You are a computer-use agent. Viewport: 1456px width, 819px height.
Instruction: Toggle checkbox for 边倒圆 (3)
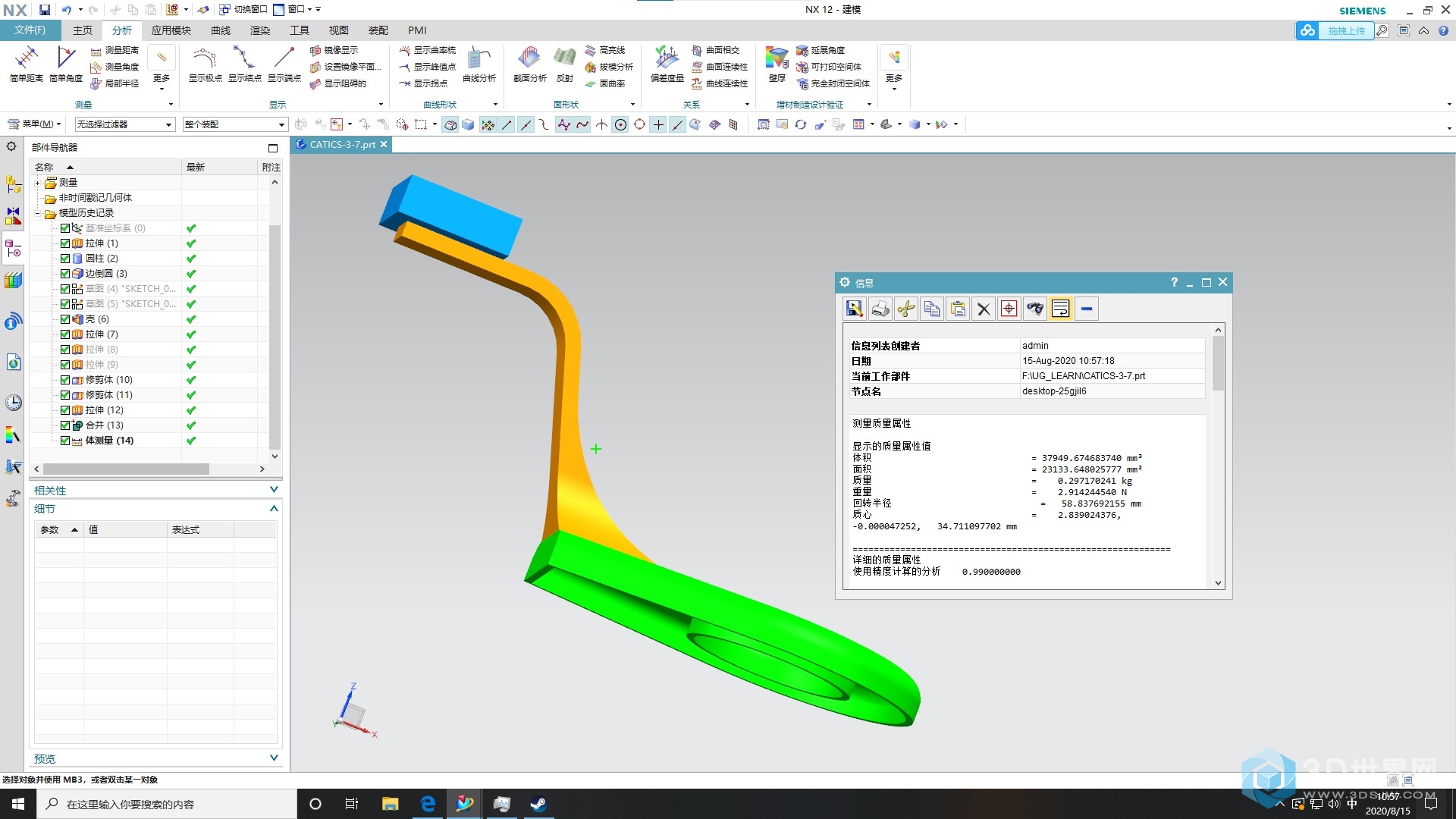65,274
